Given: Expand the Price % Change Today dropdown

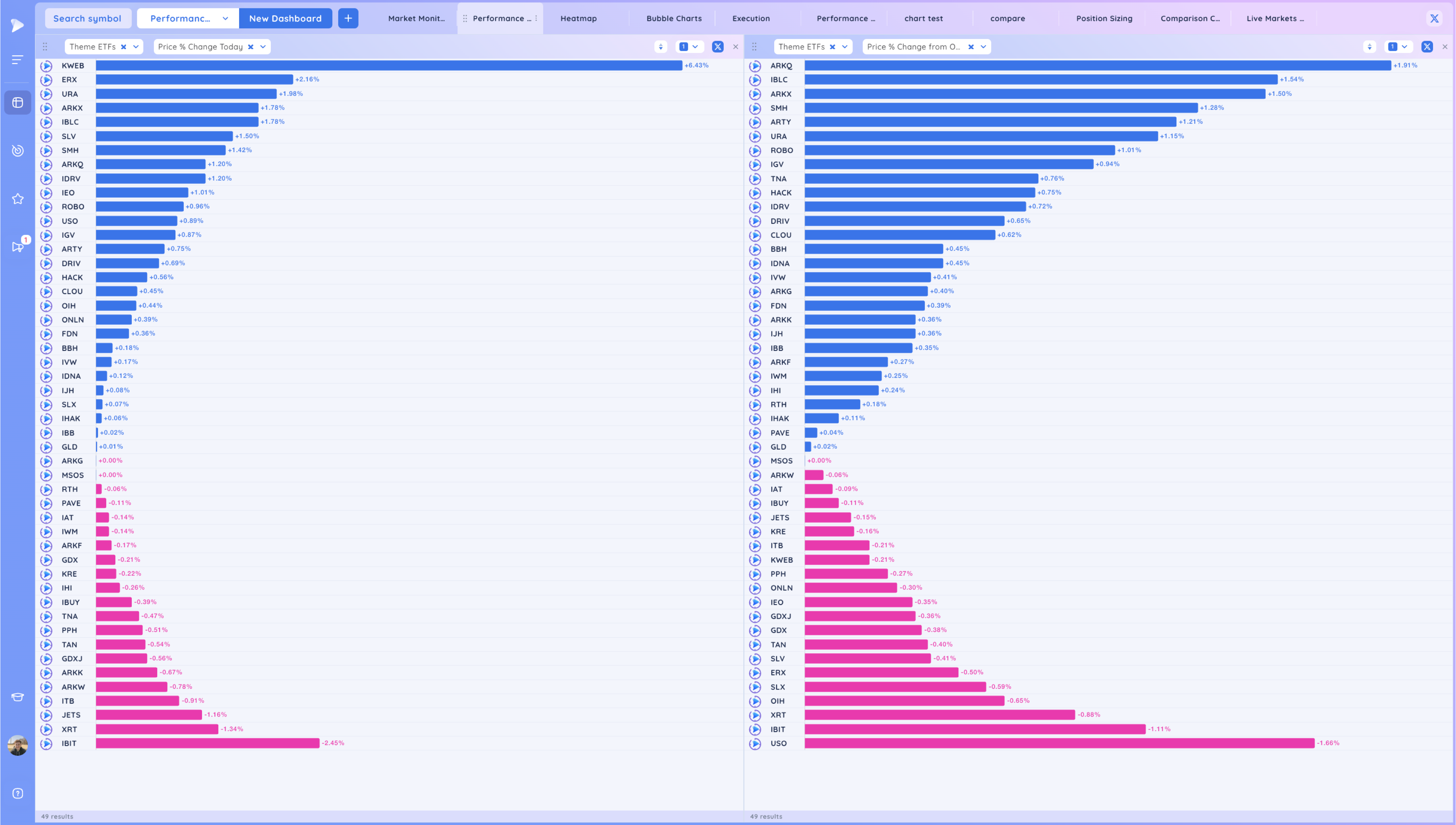Looking at the screenshot, I should [x=263, y=47].
